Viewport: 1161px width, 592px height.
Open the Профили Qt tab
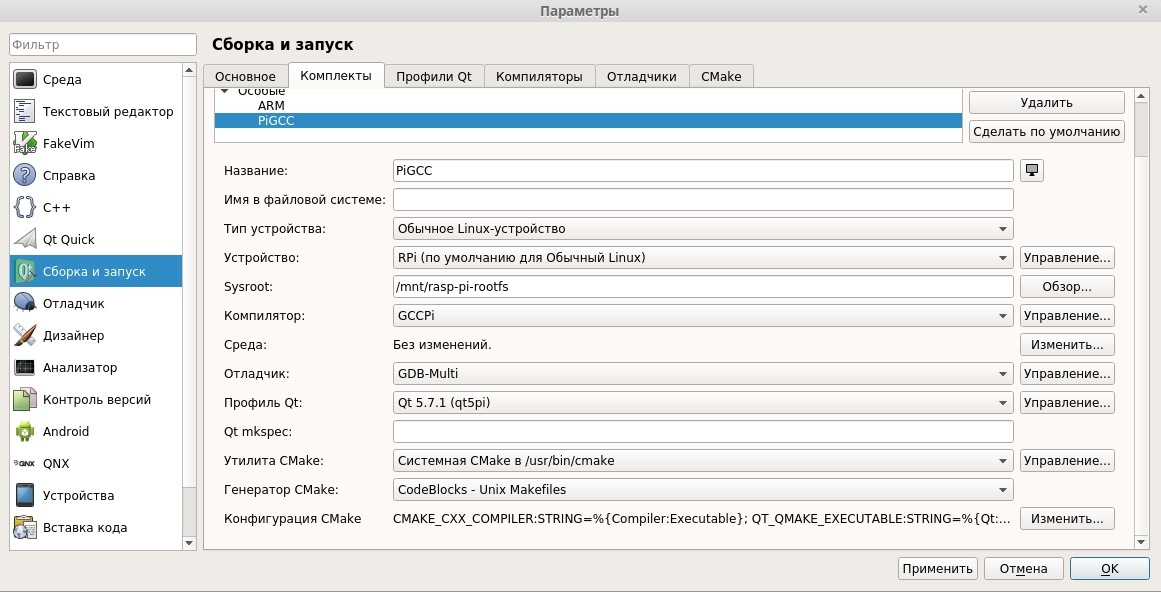point(433,77)
